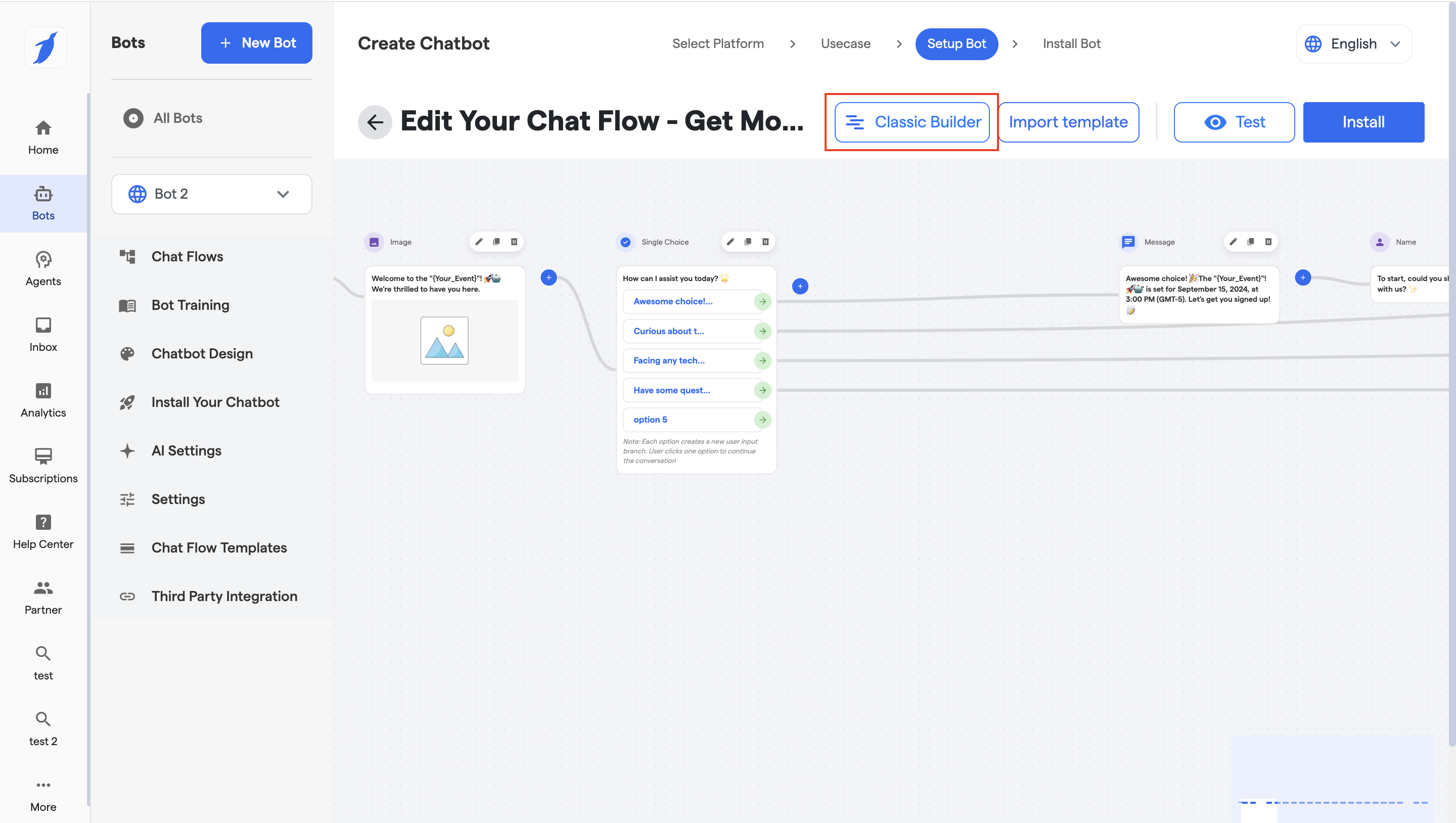The image size is (1456, 823).
Task: Click the edit pencil on Image node
Action: (x=479, y=242)
